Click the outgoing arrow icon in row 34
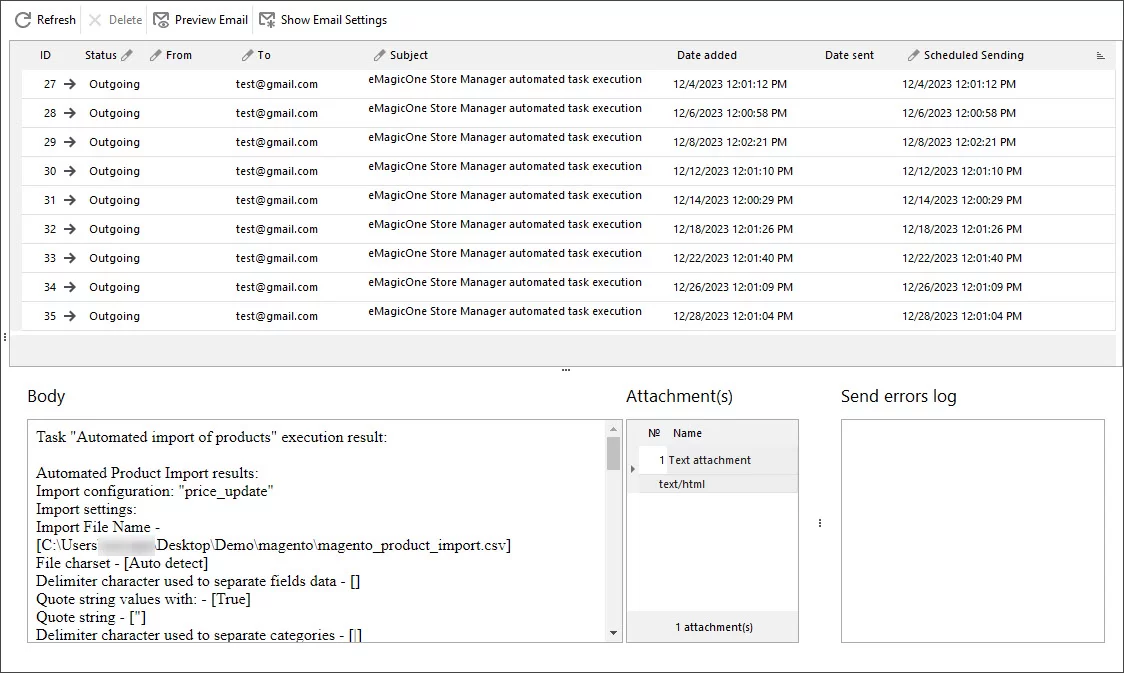 70,287
